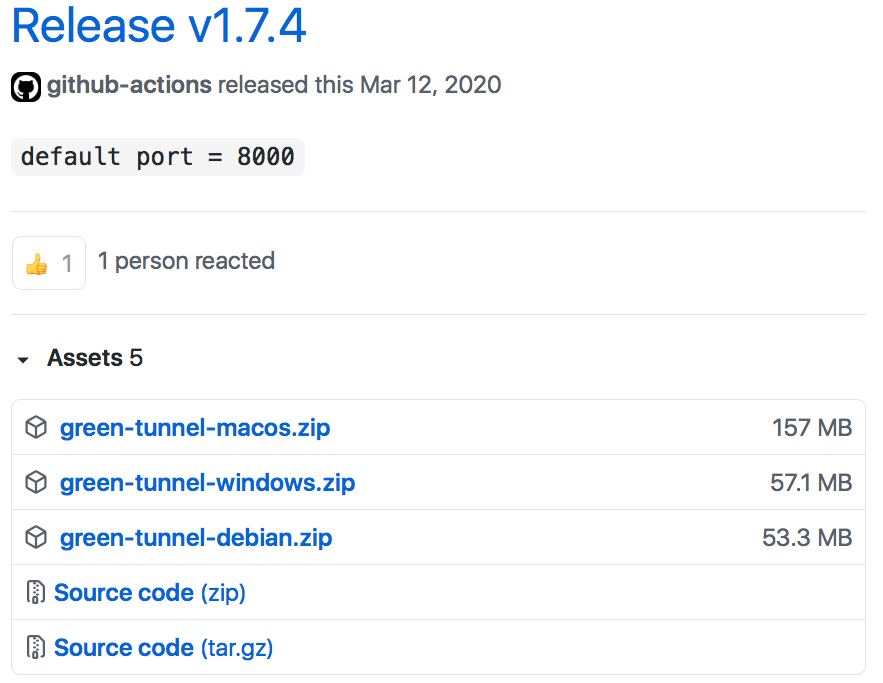Click the 'Assets 5' heading text
Screen dimensions: 883x683
[x=95, y=358]
